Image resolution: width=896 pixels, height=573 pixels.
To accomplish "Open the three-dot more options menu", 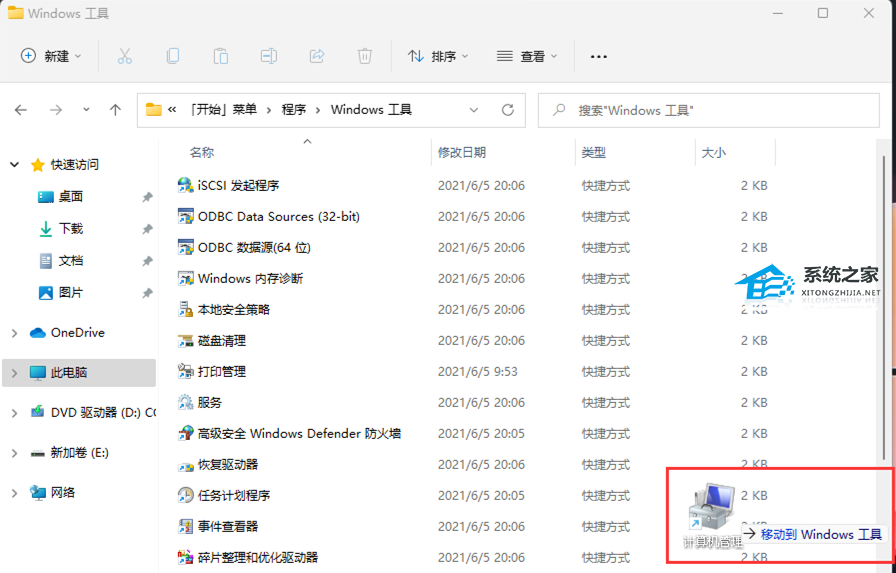I will pyautogui.click(x=598, y=57).
